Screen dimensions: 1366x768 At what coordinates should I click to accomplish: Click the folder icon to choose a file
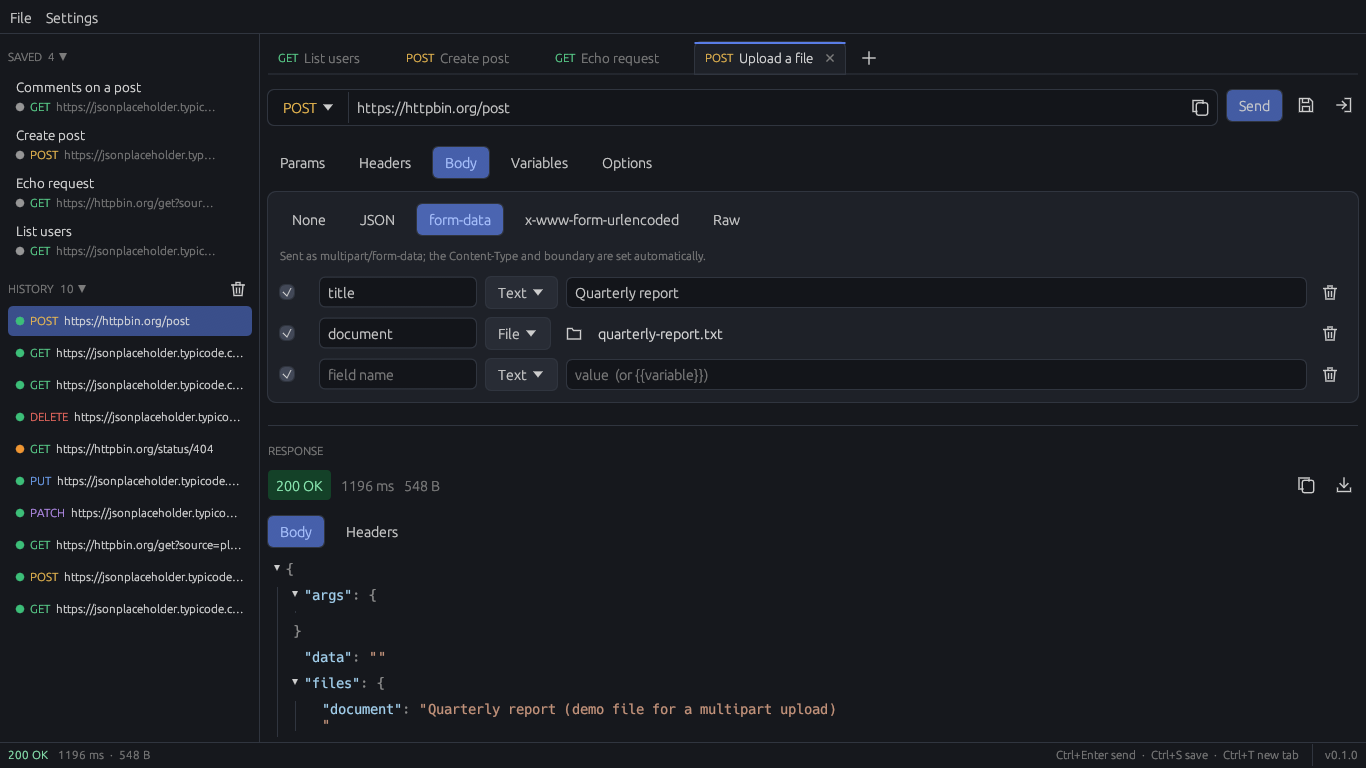pyautogui.click(x=574, y=334)
